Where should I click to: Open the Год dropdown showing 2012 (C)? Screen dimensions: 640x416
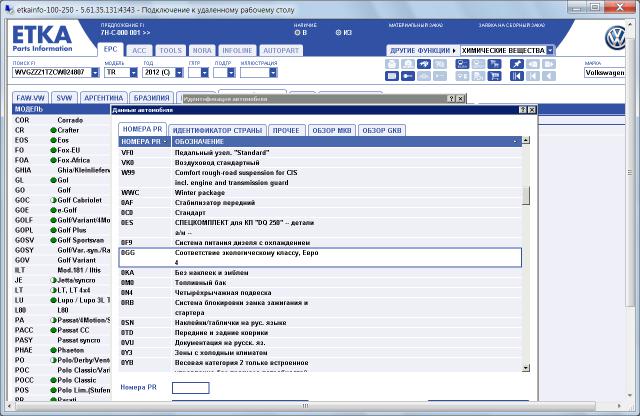(x=179, y=73)
